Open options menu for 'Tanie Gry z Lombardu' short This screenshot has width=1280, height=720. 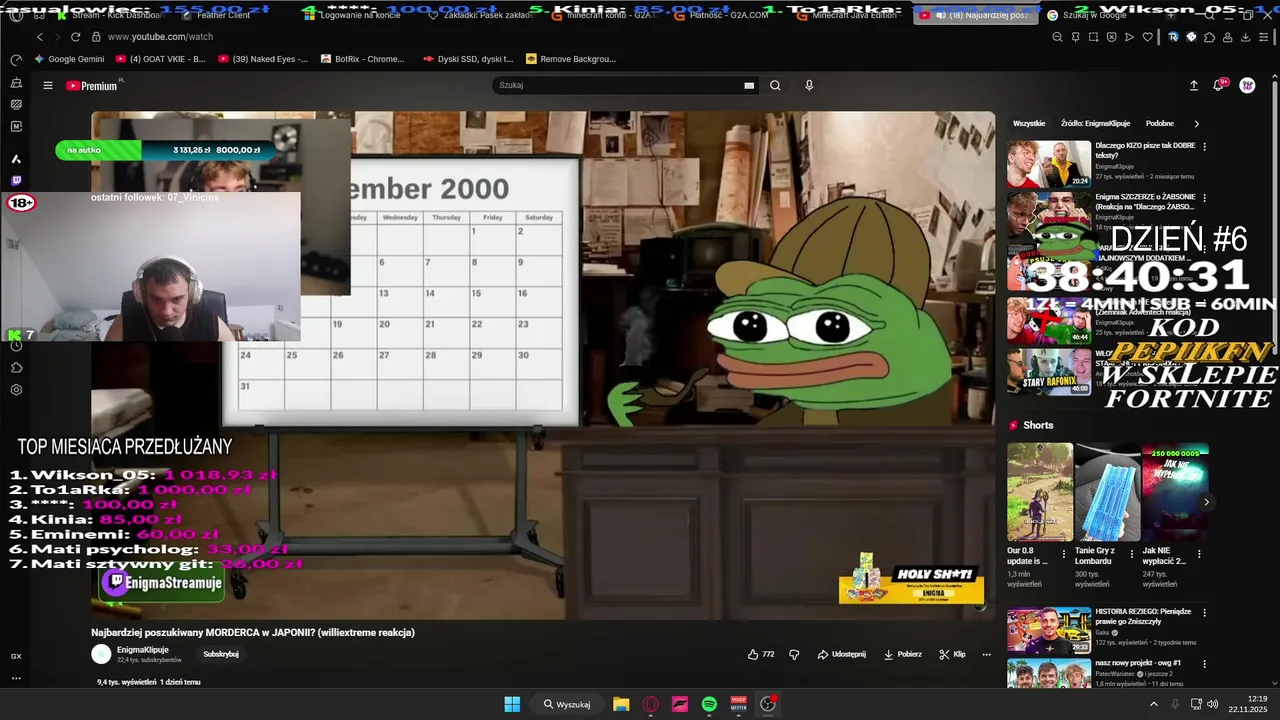coord(1131,553)
